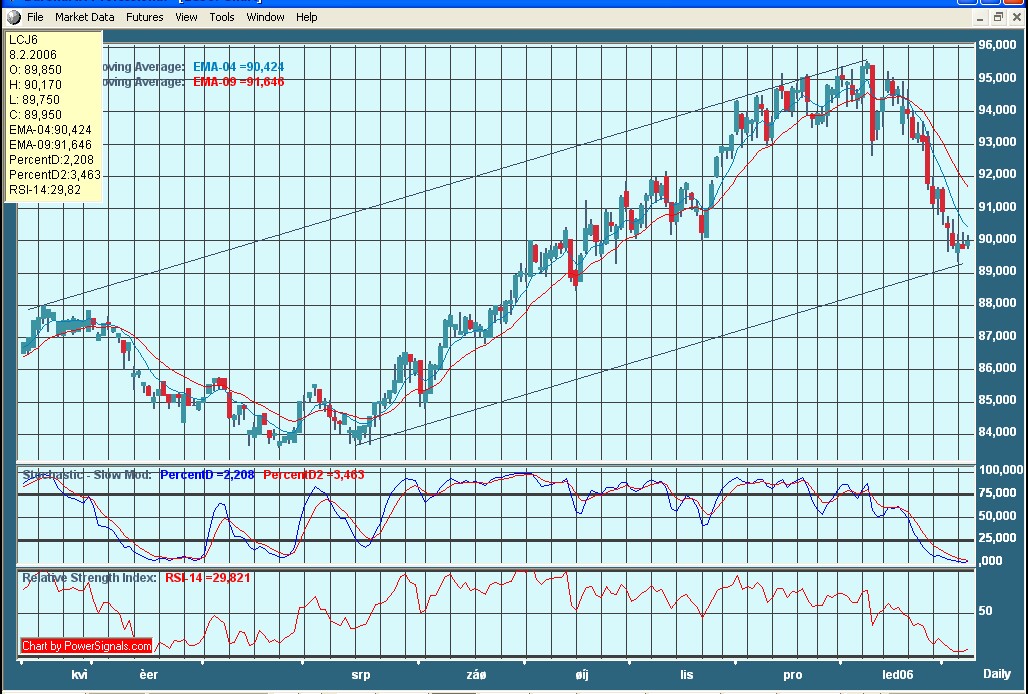Click the 90,000 price axis label
Image resolution: width=1028 pixels, height=694 pixels.
997,239
